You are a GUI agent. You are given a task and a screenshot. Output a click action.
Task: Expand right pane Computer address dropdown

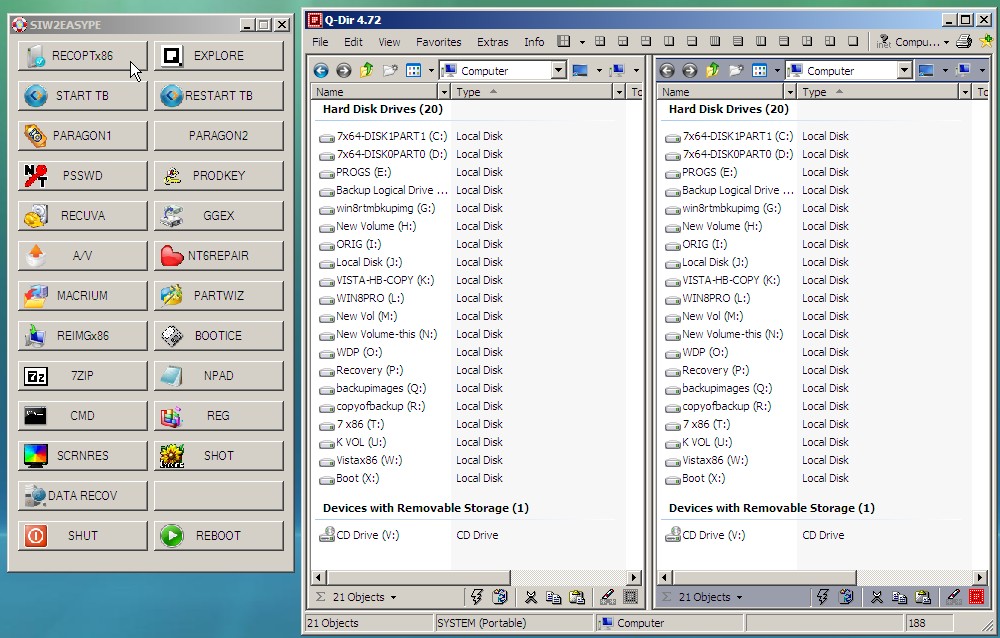tap(904, 70)
